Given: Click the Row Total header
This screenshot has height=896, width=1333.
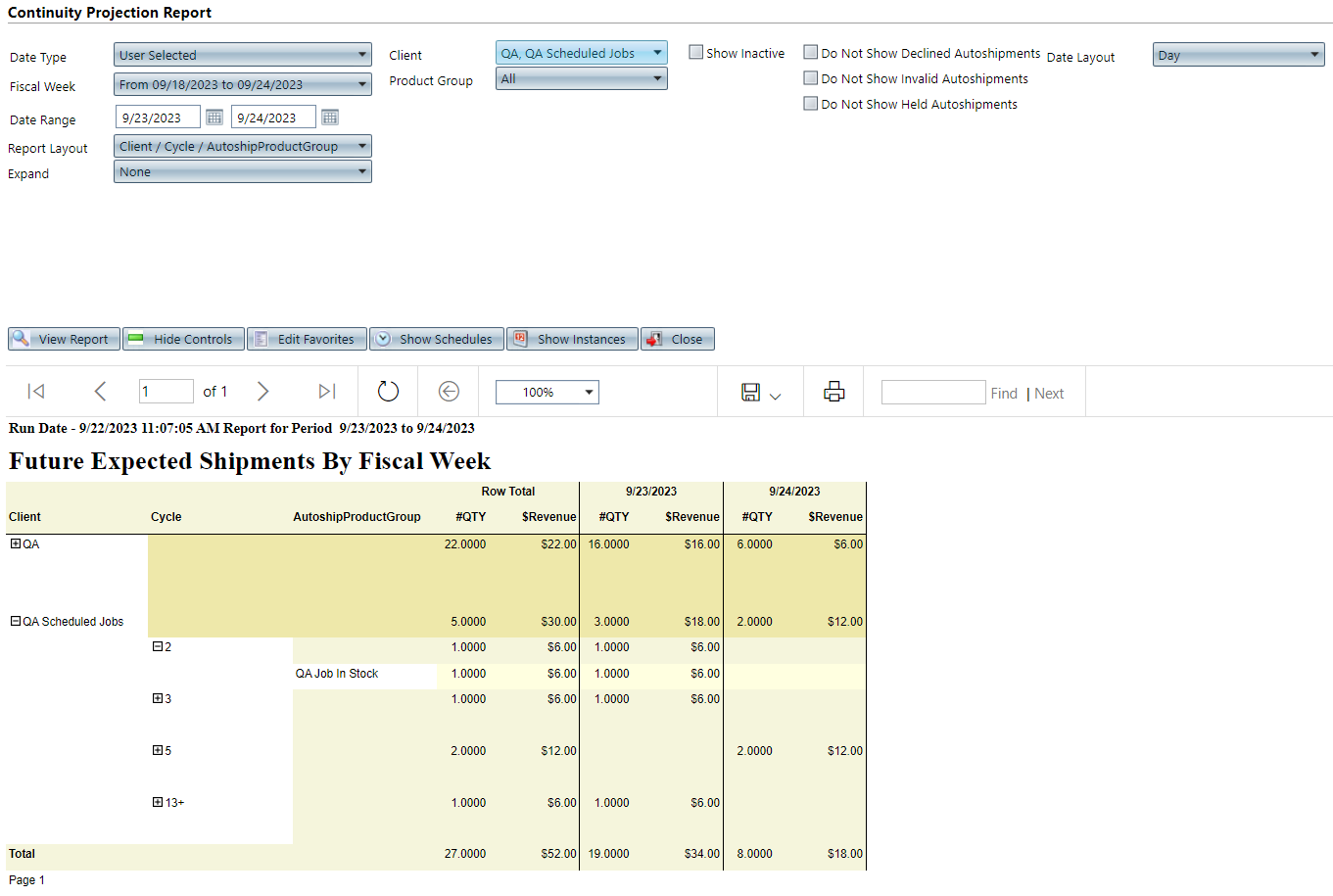Looking at the screenshot, I should coord(508,492).
